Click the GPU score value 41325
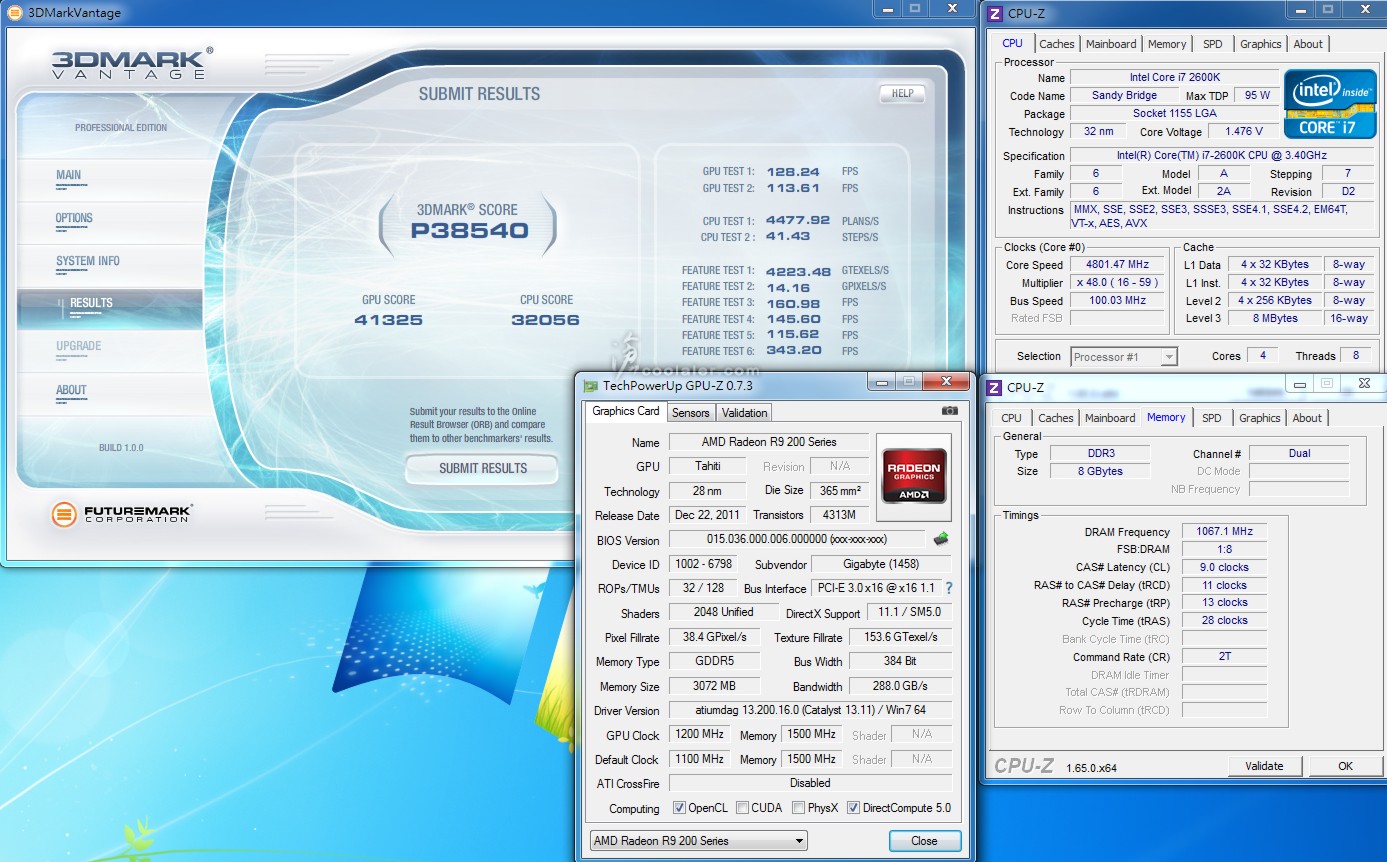The image size is (1387, 862). click(388, 320)
